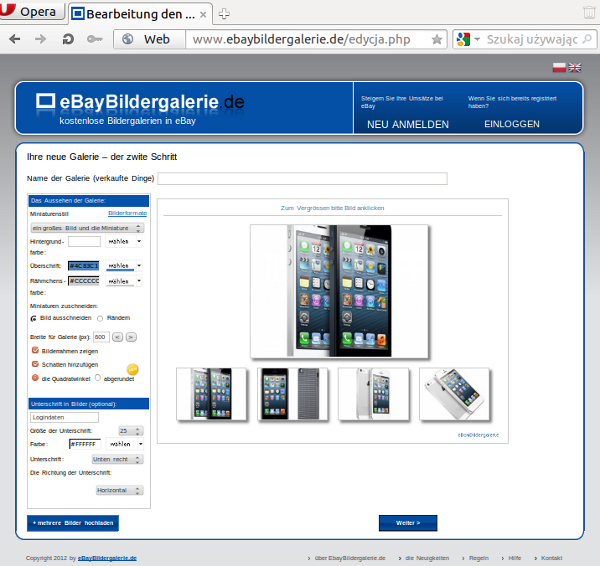Click EINLOGGEN

pos(512,124)
